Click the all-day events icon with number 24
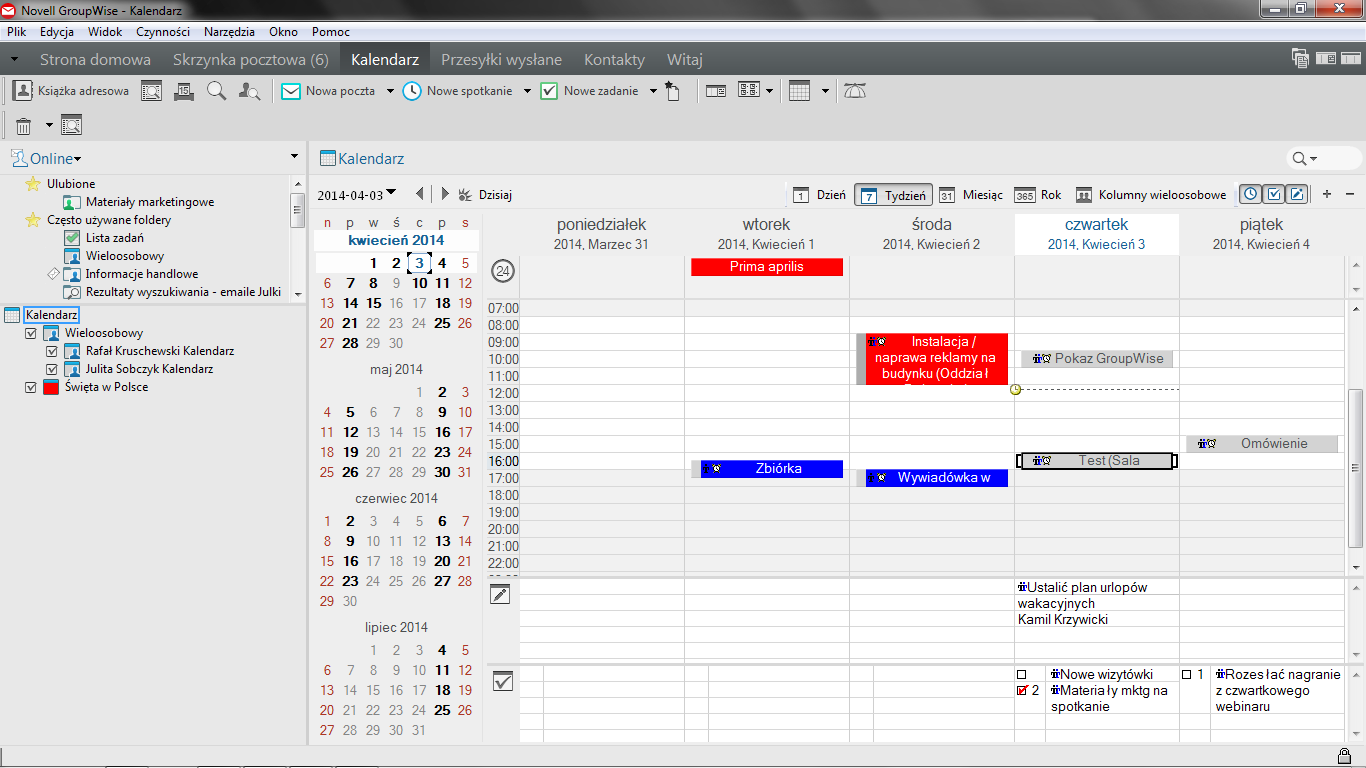 click(502, 270)
